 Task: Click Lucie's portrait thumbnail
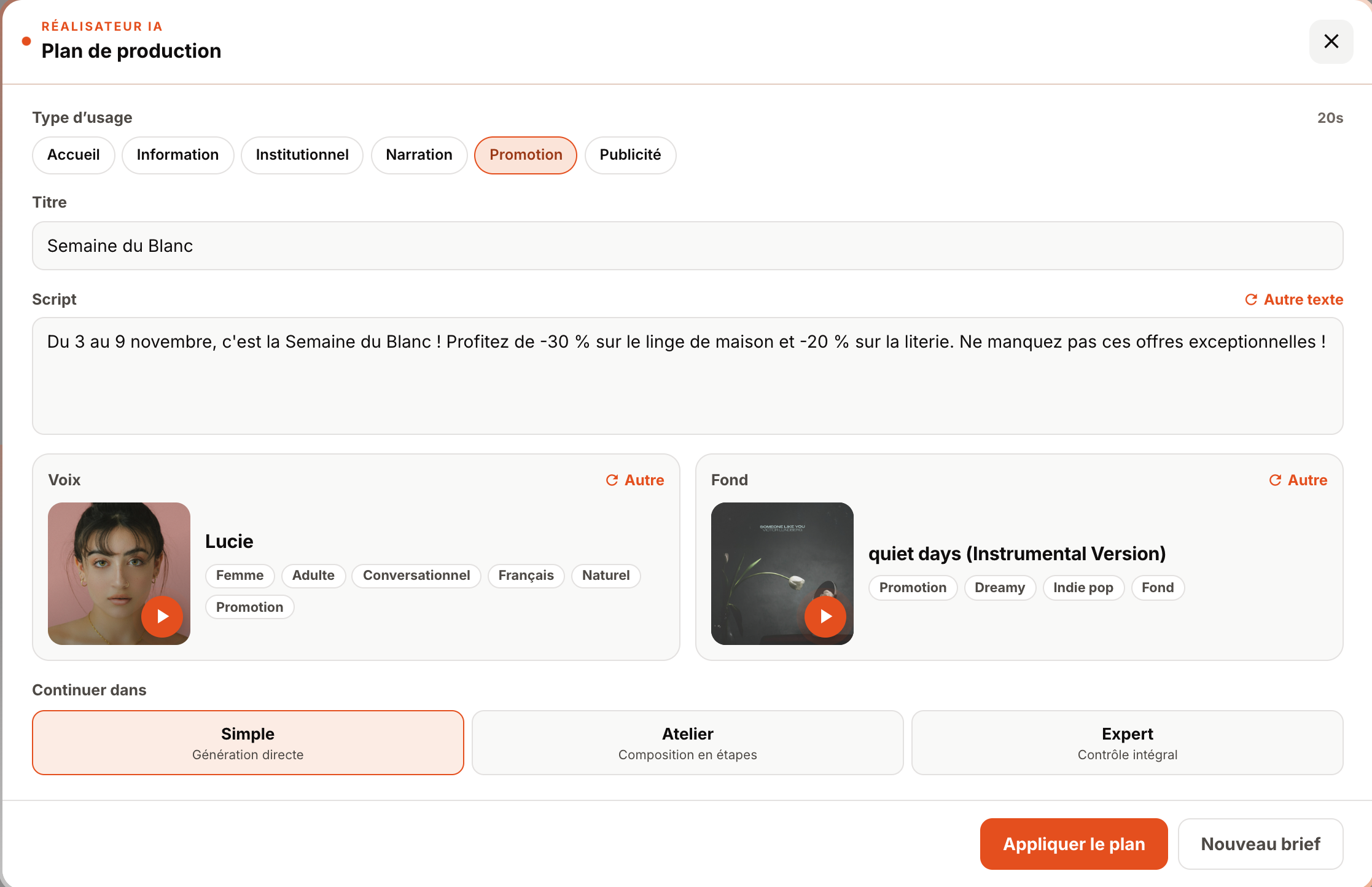click(119, 574)
